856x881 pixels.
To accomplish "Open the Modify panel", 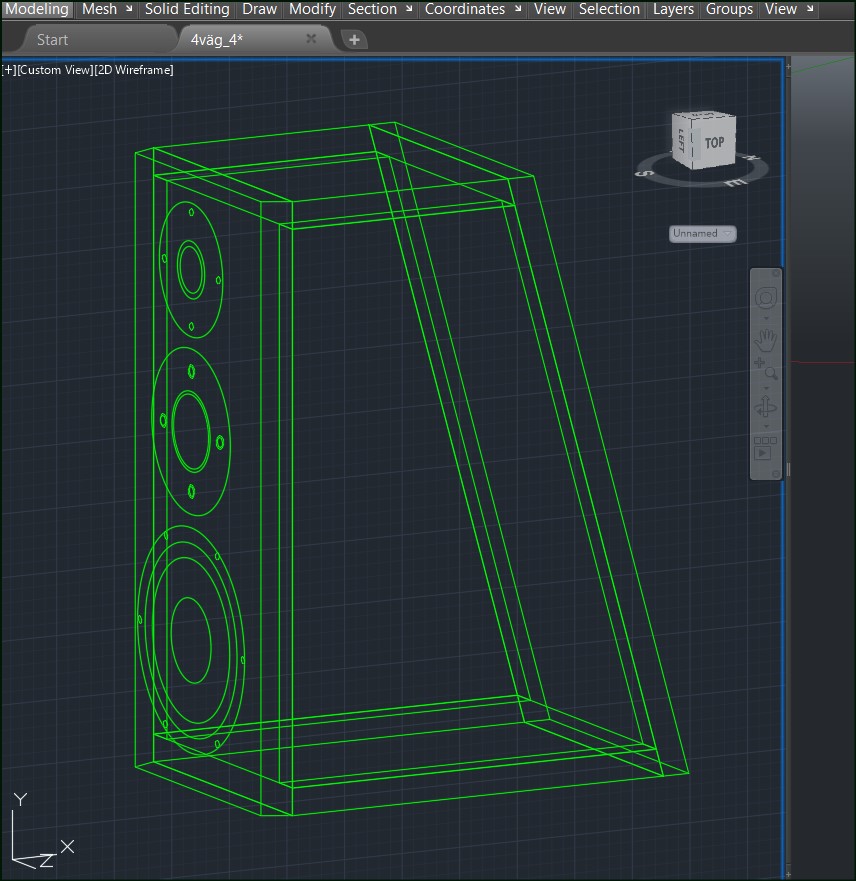I will tap(312, 9).
